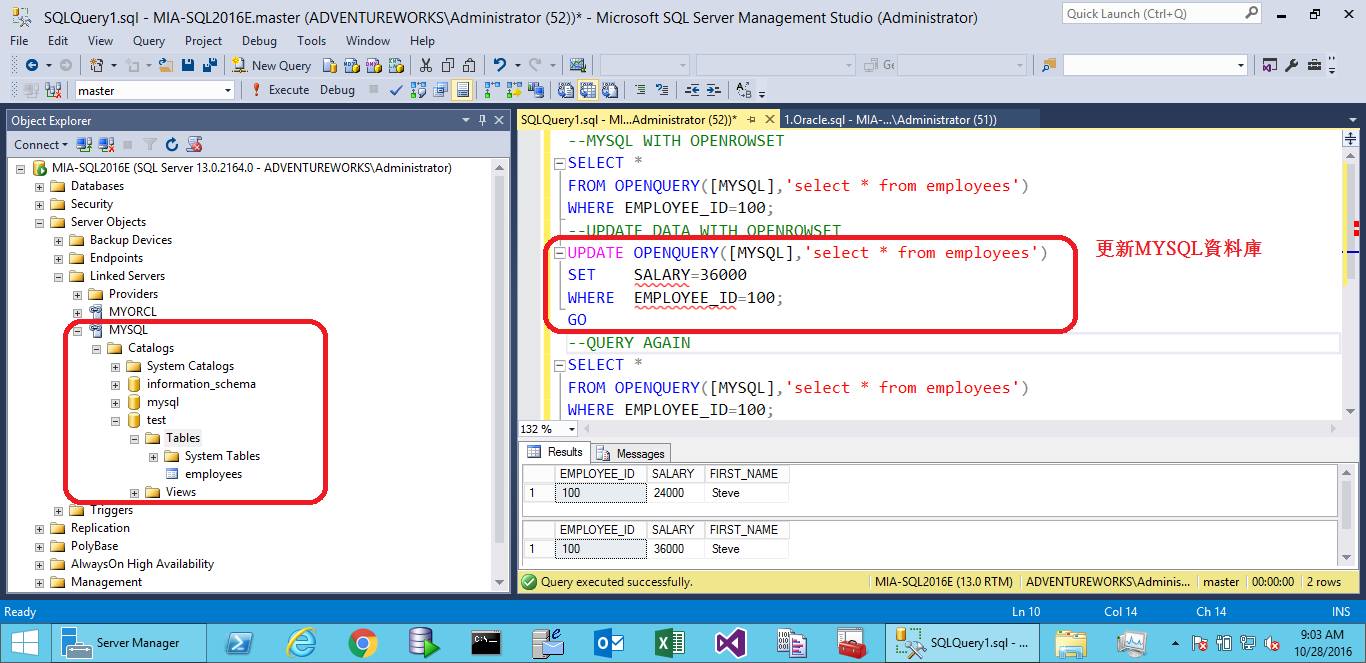Toggle Include Client Statistics
Screen dimensions: 1366x663
[x=536, y=90]
